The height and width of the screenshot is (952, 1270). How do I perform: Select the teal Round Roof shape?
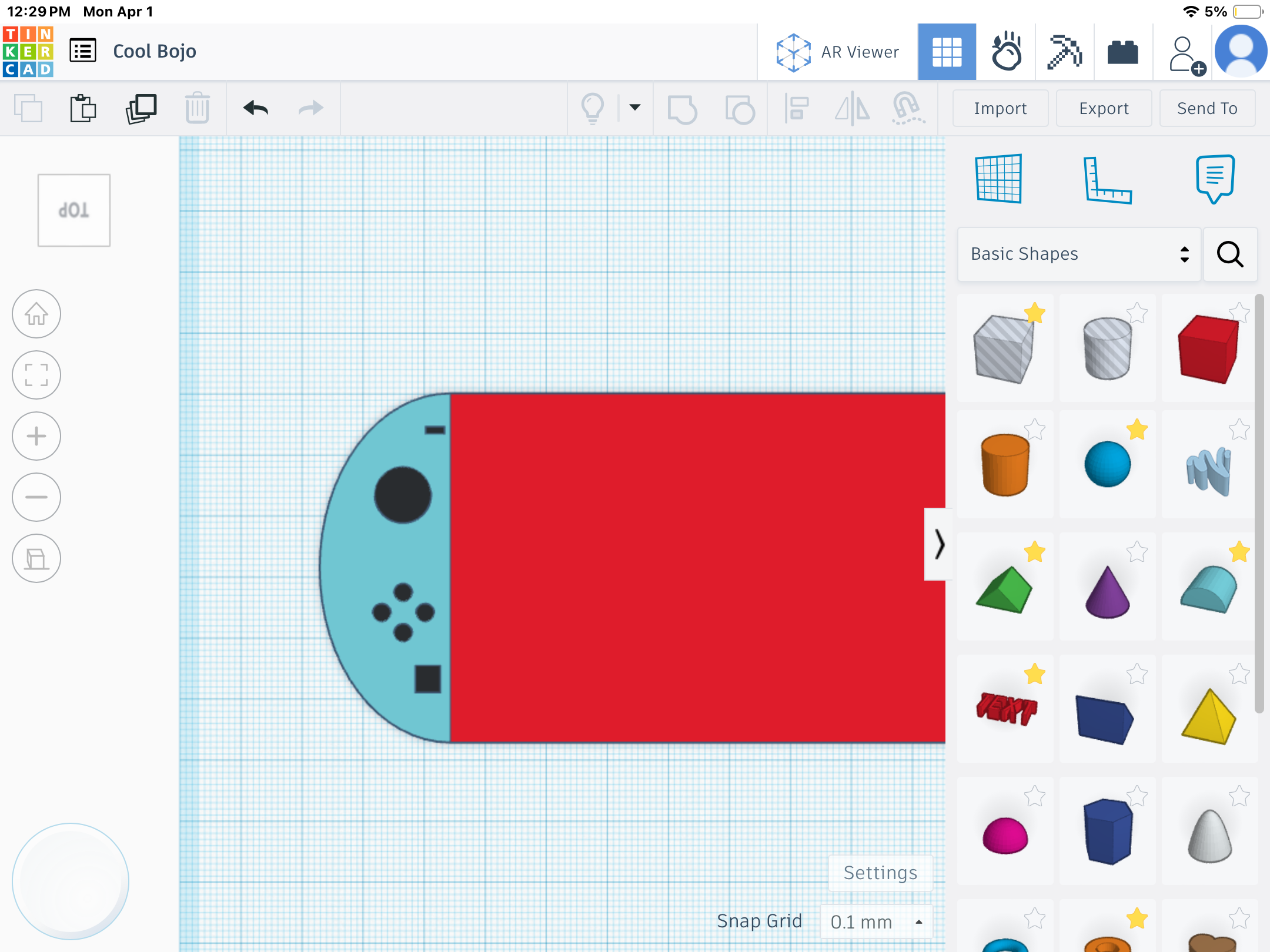point(1209,589)
